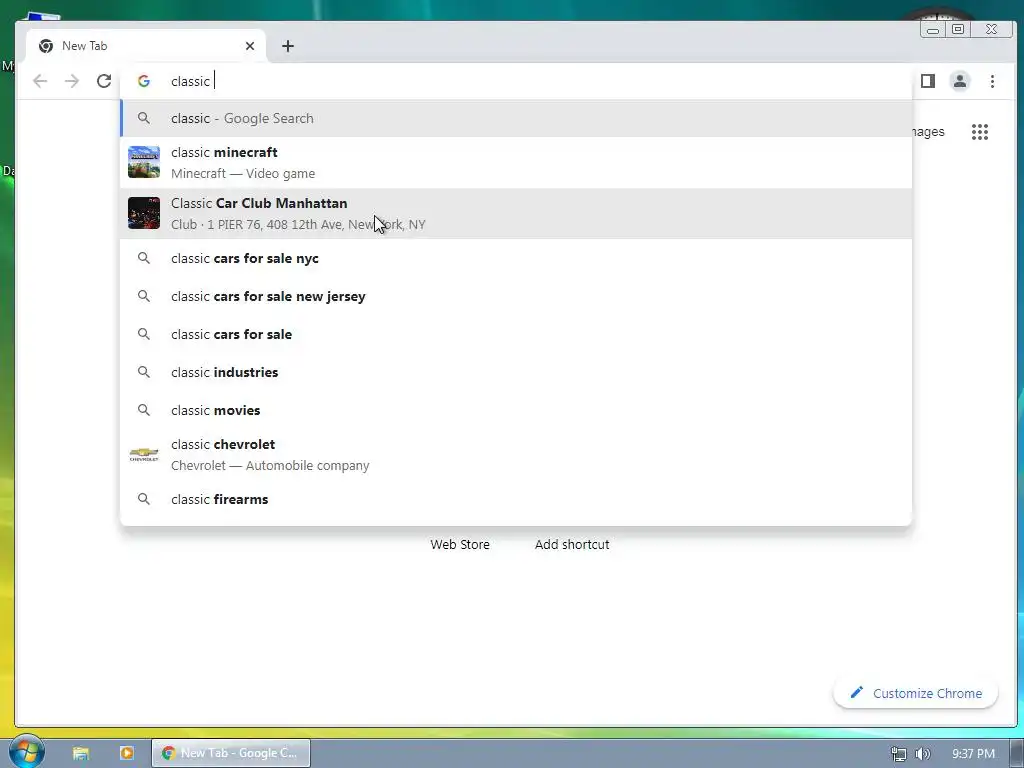
Task: Close the New Tab tab
Action: 250,46
